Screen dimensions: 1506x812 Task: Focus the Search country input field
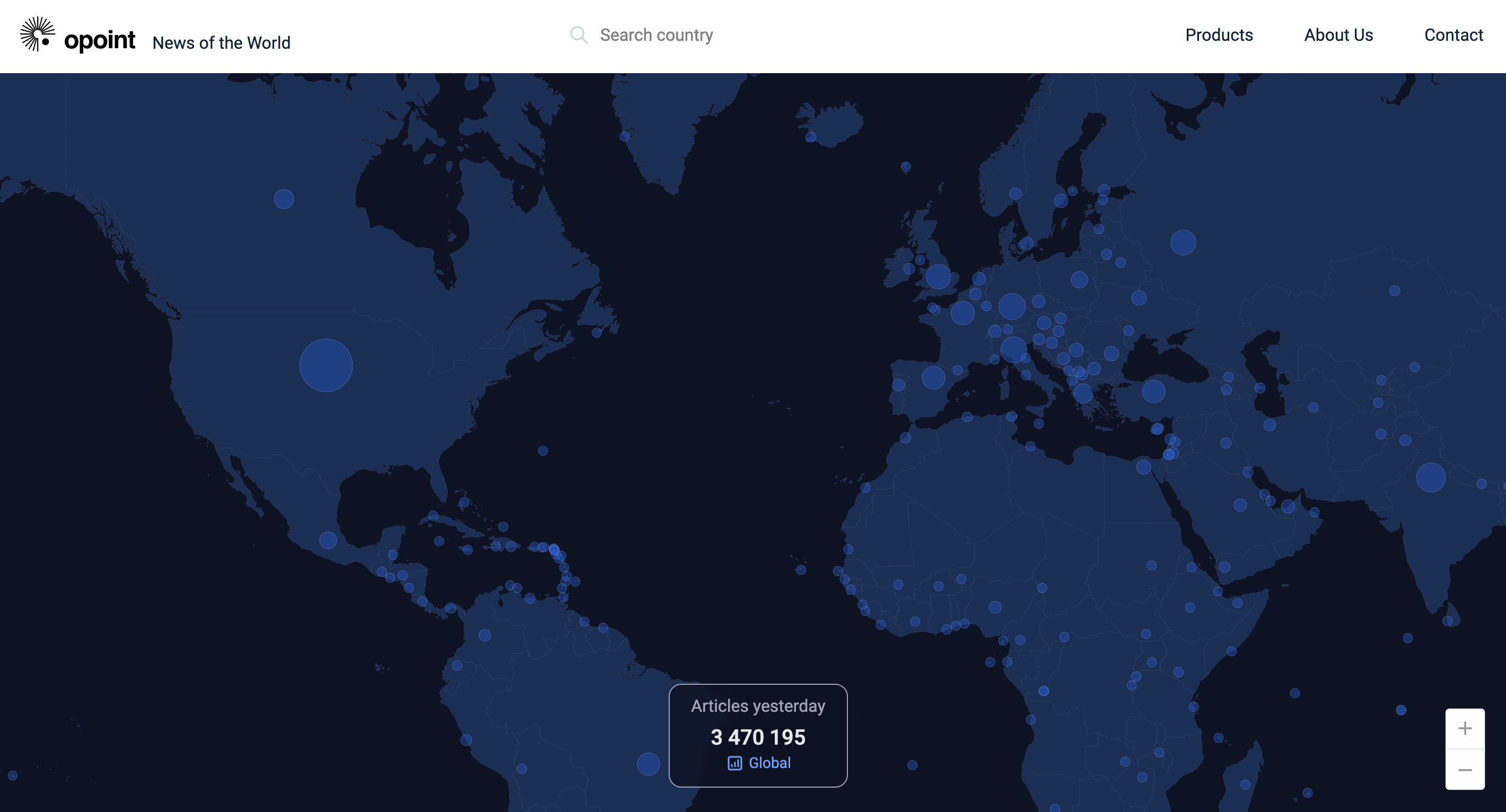(x=656, y=35)
